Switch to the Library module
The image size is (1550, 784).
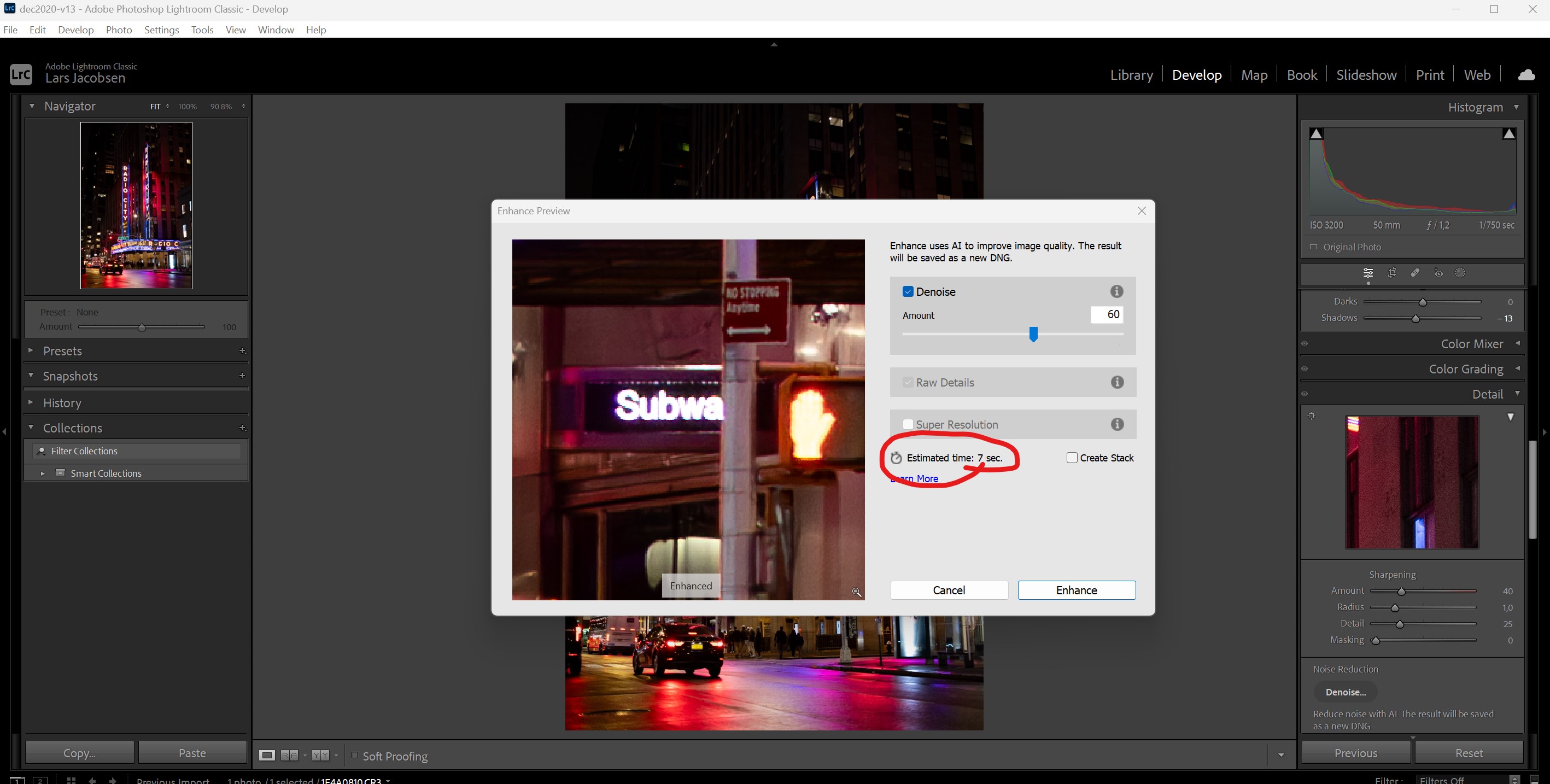[x=1131, y=74]
